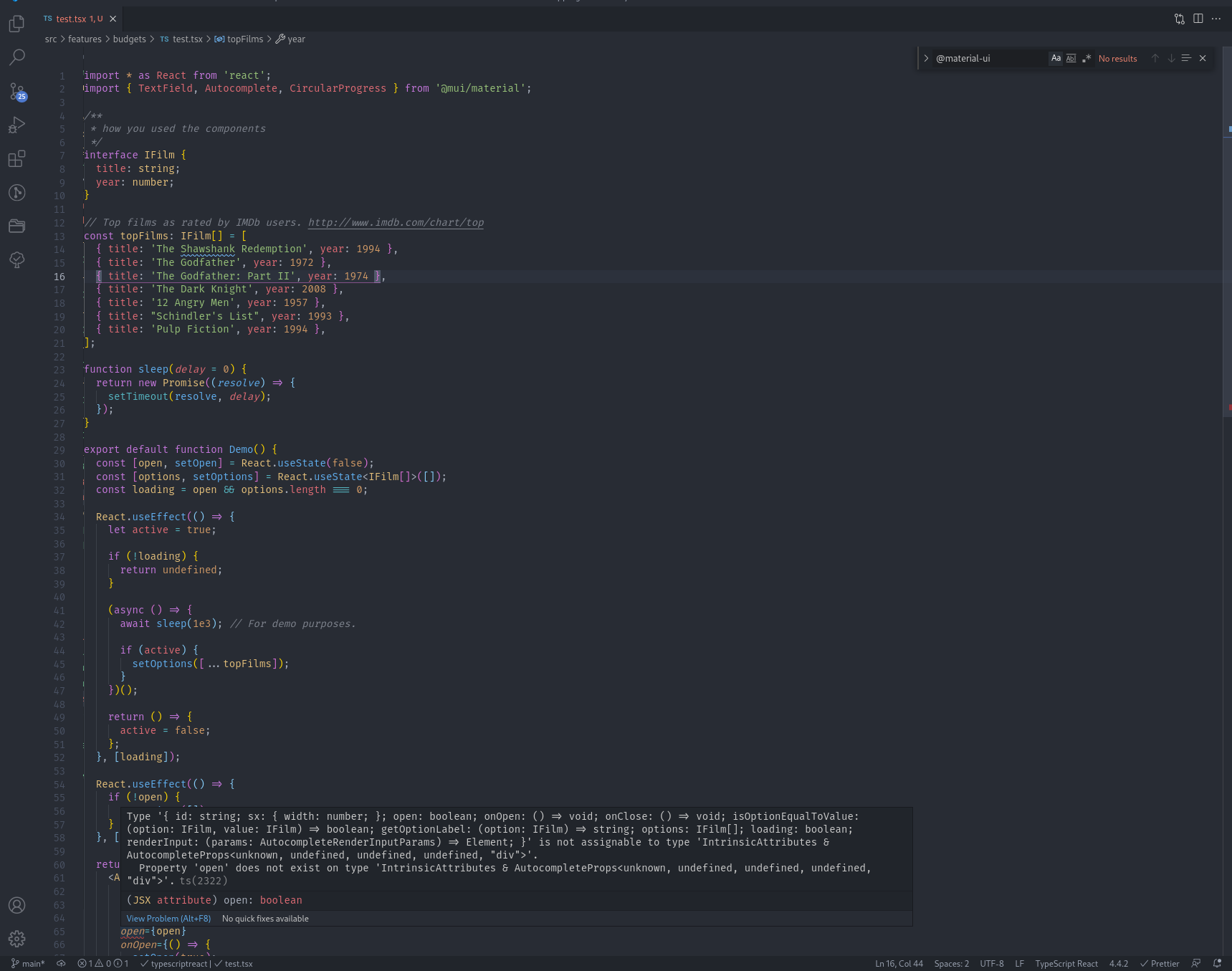Toggle Use Regular Expression in the find widget
Viewport: 1232px width, 971px height.
(1087, 58)
